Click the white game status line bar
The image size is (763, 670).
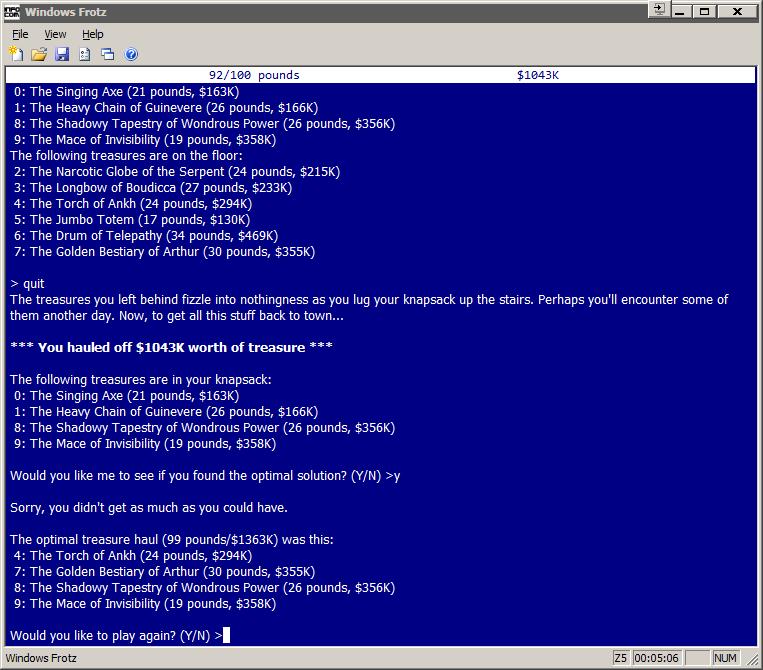(381, 75)
